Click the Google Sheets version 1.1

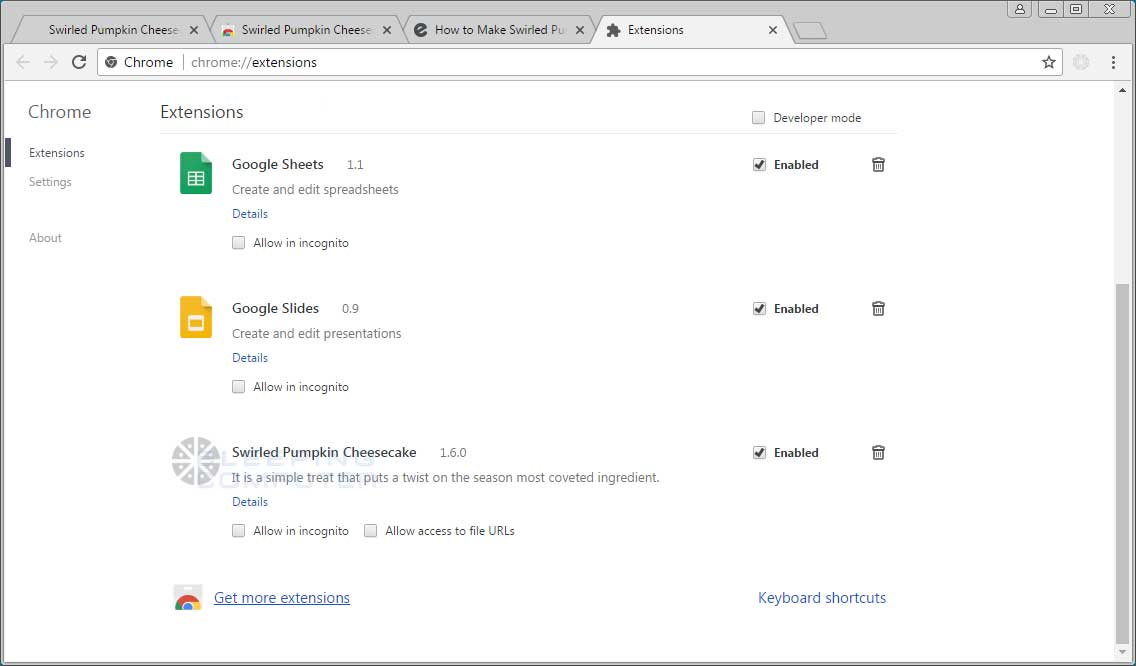(355, 165)
